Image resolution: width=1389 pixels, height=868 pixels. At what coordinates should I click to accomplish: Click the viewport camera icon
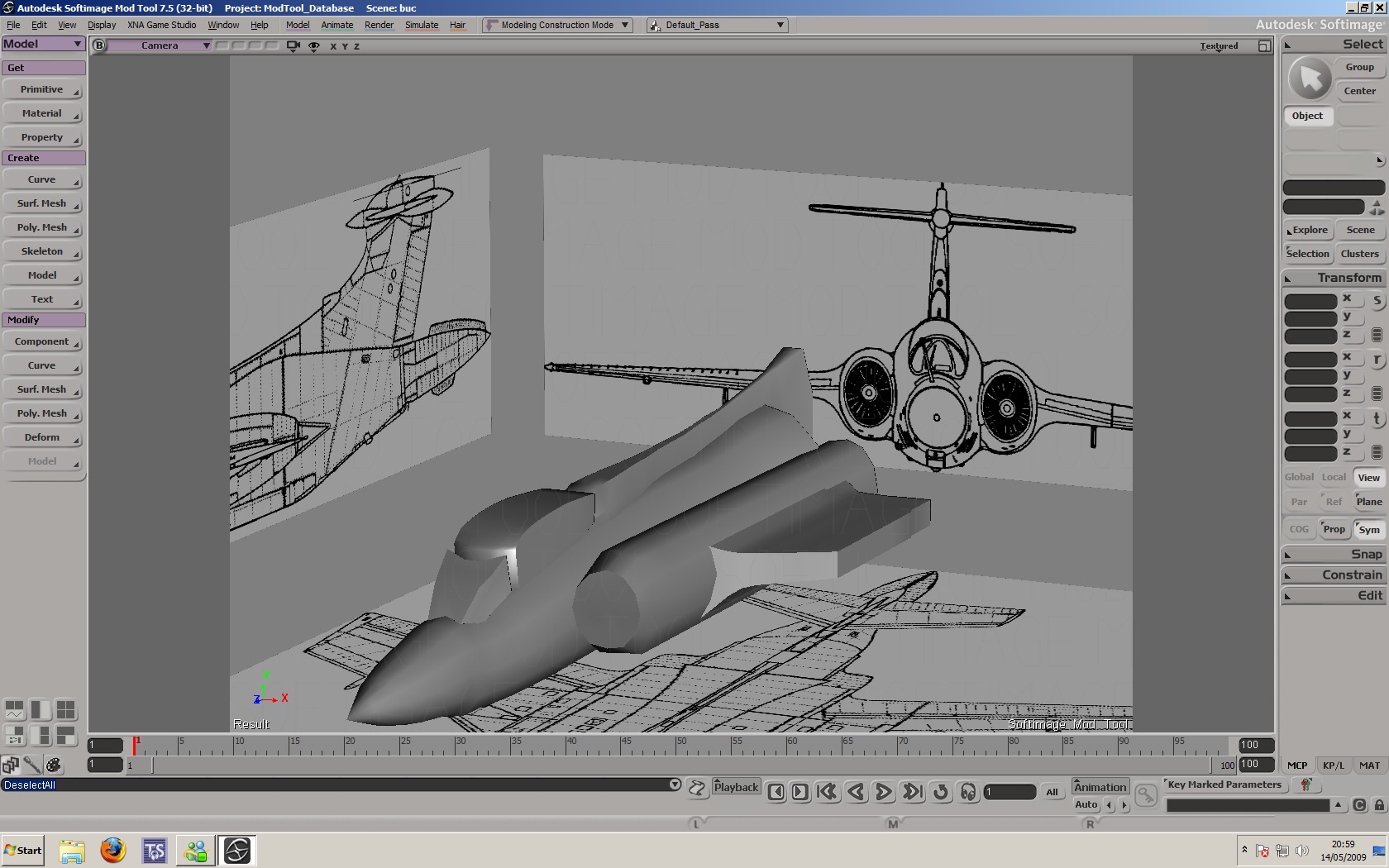click(293, 46)
